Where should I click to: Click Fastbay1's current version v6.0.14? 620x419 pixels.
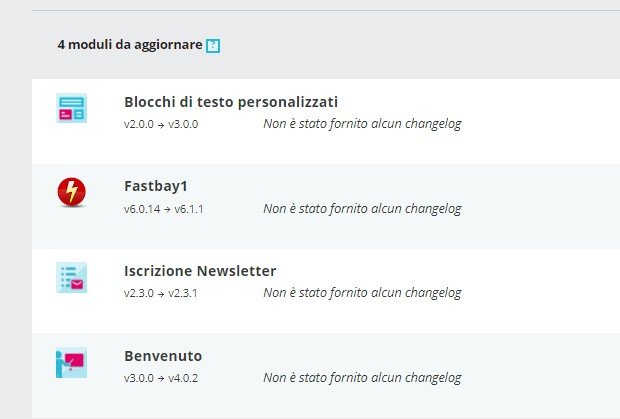[143, 209]
